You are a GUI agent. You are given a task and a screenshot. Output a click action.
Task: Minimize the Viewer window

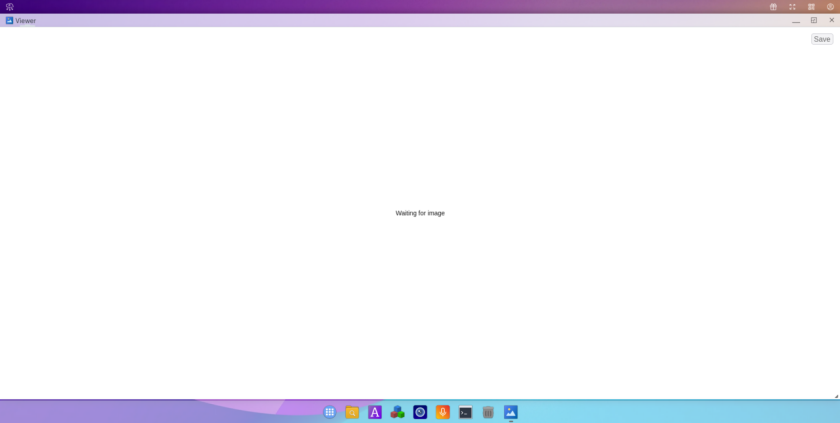(796, 20)
